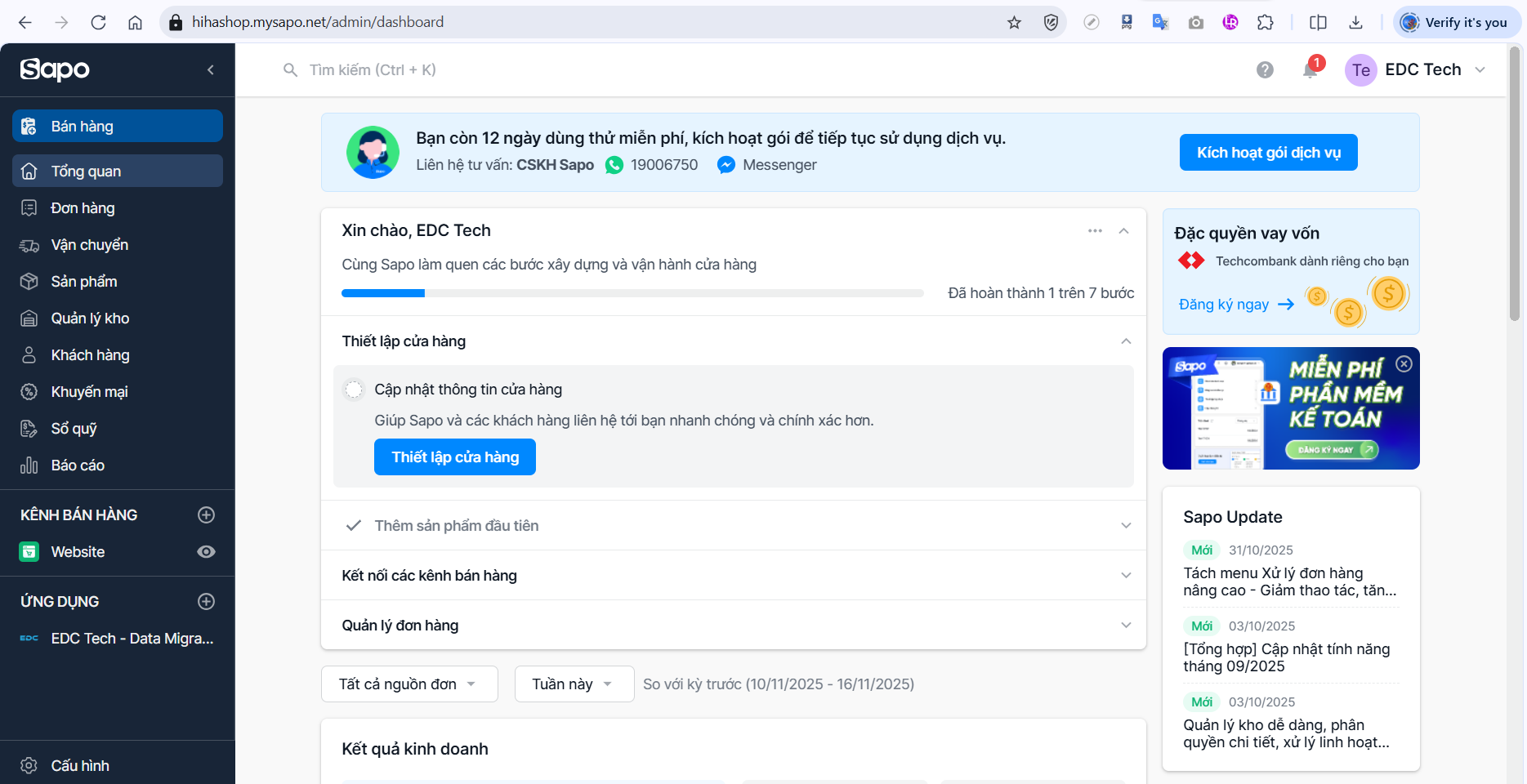Toggle the browser side panel icon

click(x=1318, y=23)
